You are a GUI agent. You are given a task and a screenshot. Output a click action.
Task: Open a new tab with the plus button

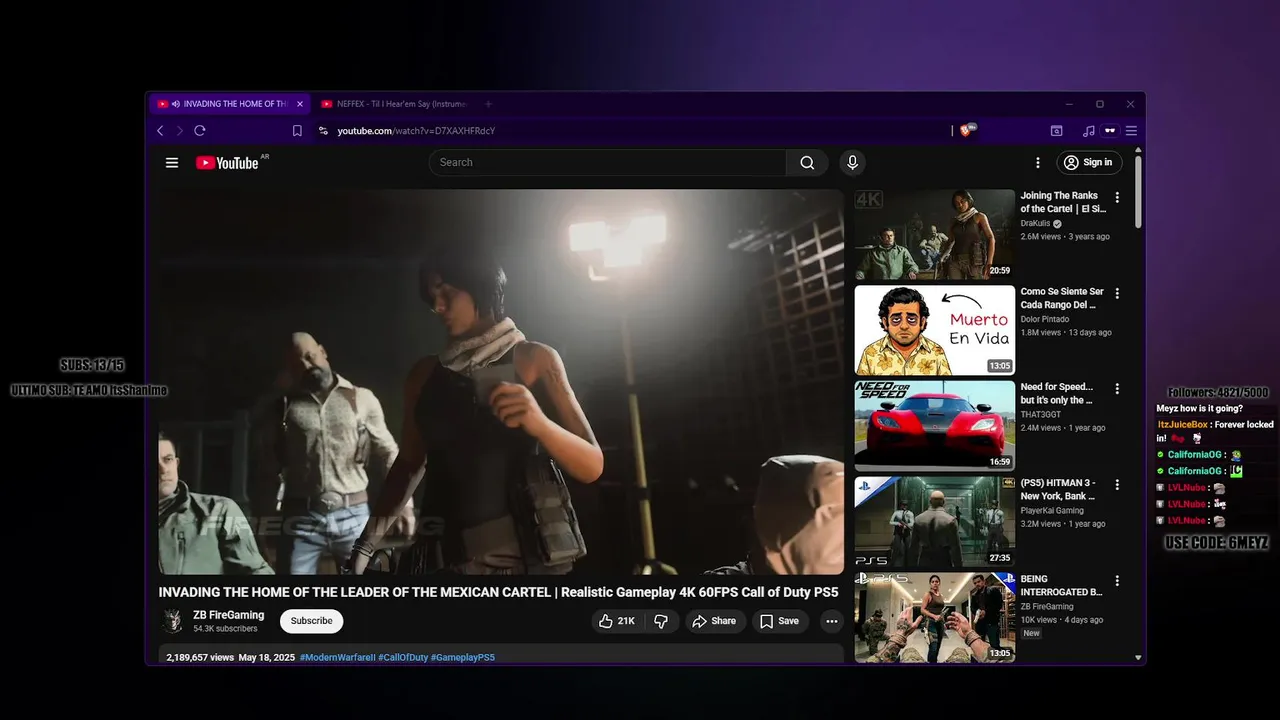[x=488, y=104]
